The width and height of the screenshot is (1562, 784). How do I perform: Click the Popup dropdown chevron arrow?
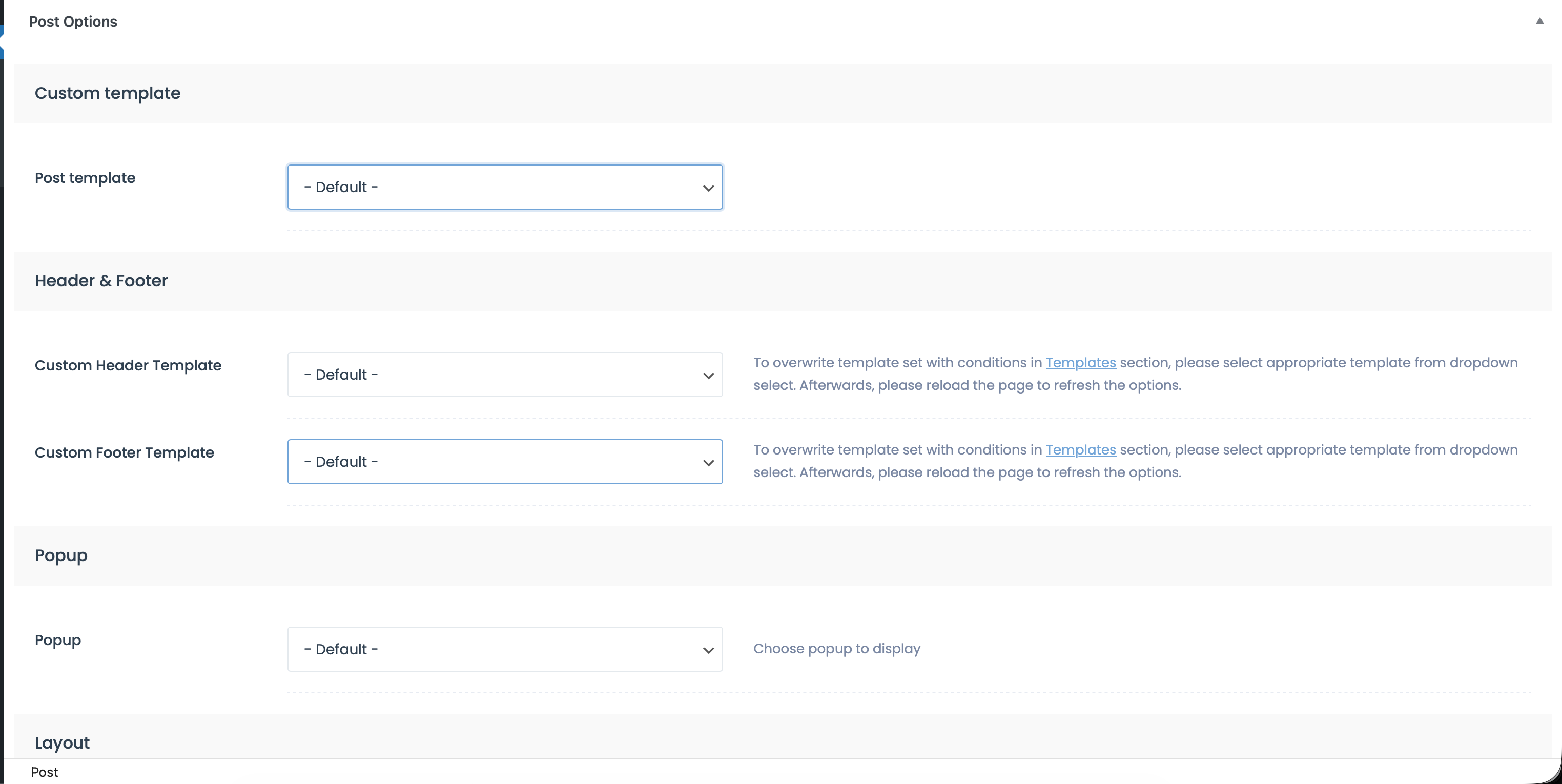click(708, 650)
